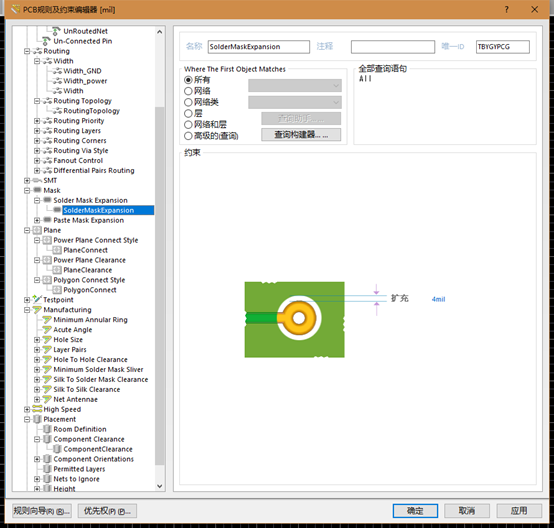554x528 pixels.
Task: Select Silk To Solder Mask Clearance
Action: tap(101, 380)
